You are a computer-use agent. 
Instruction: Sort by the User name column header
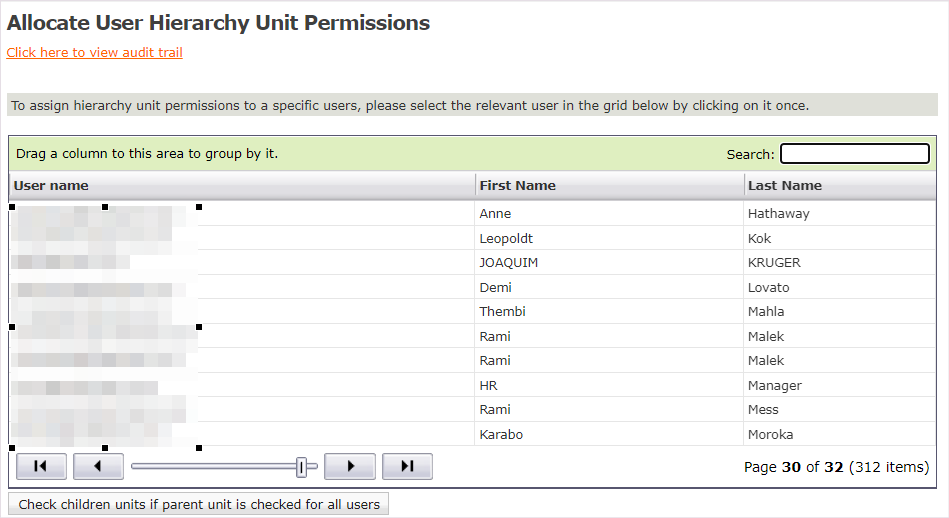51,186
